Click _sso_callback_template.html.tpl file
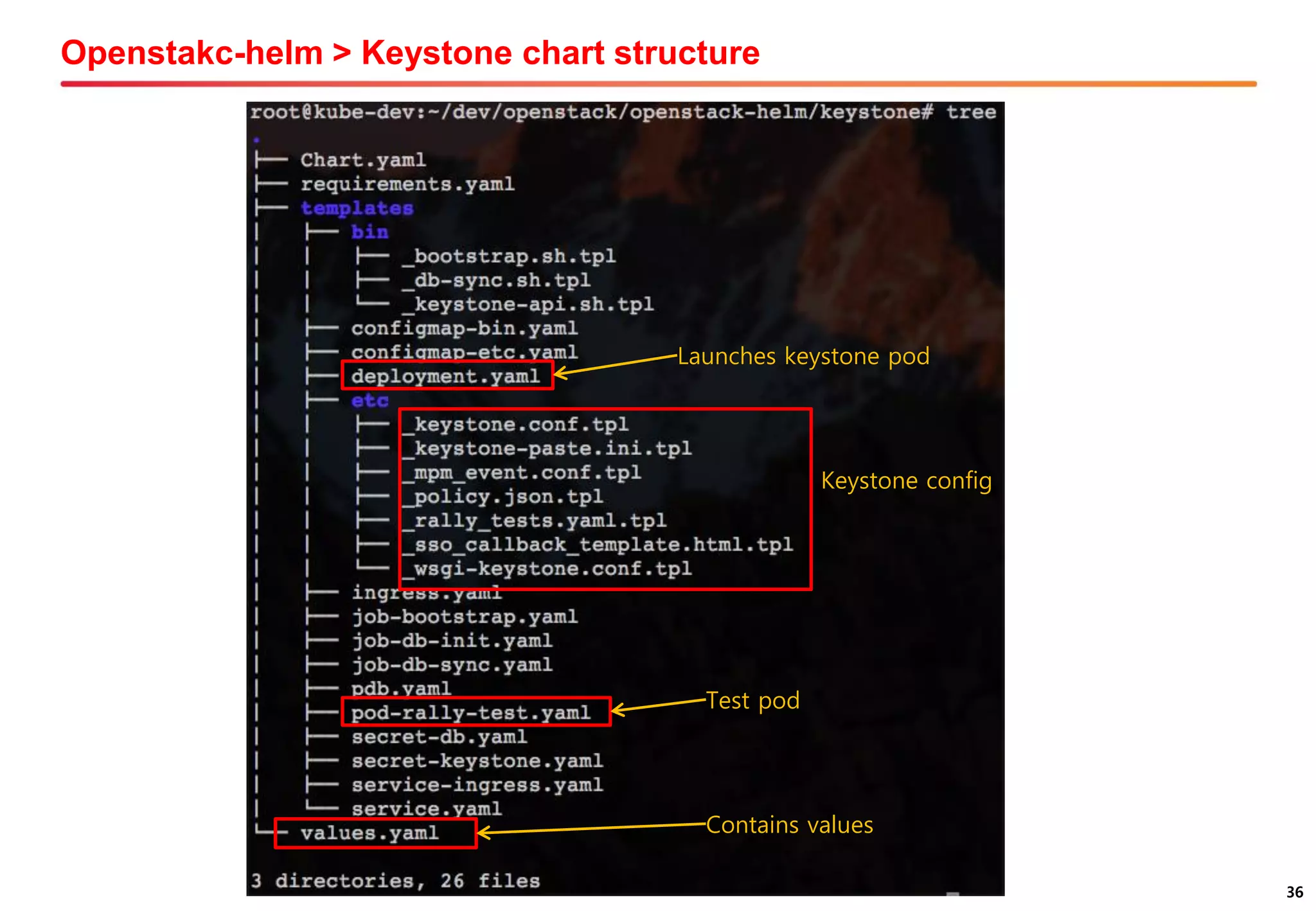Viewport: 1316px width, 911px height. [596, 545]
